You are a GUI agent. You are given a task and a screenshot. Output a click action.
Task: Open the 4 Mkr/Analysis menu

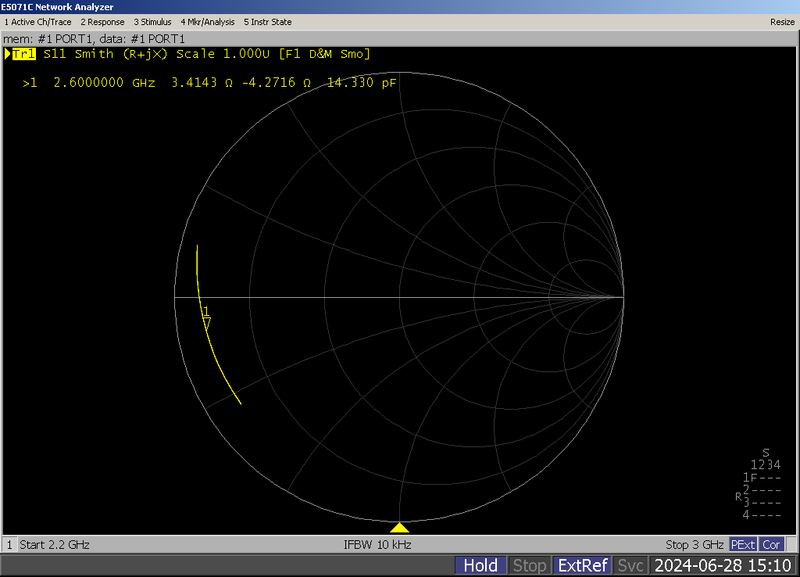pos(209,21)
